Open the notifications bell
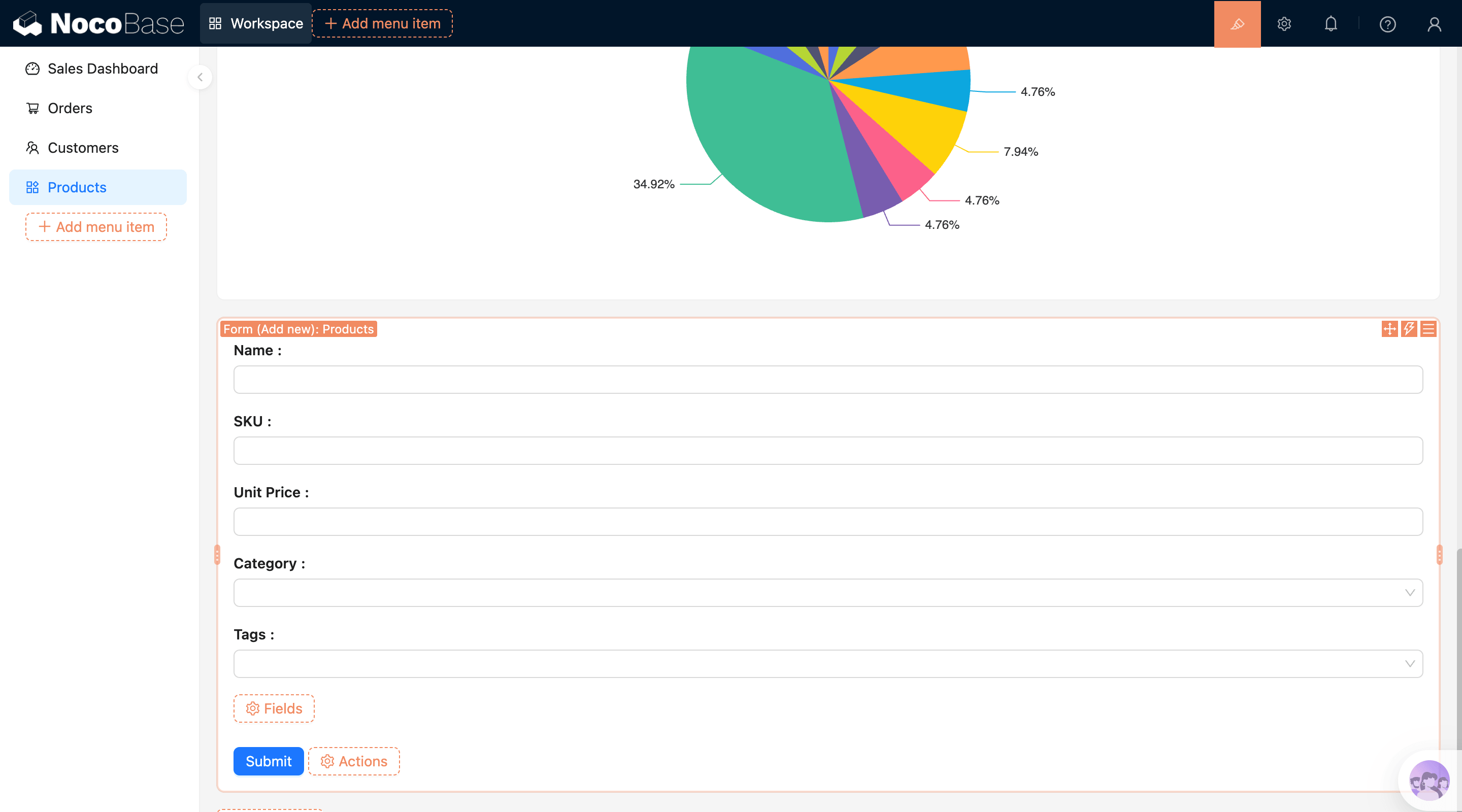The width and height of the screenshot is (1462, 812). [x=1331, y=24]
